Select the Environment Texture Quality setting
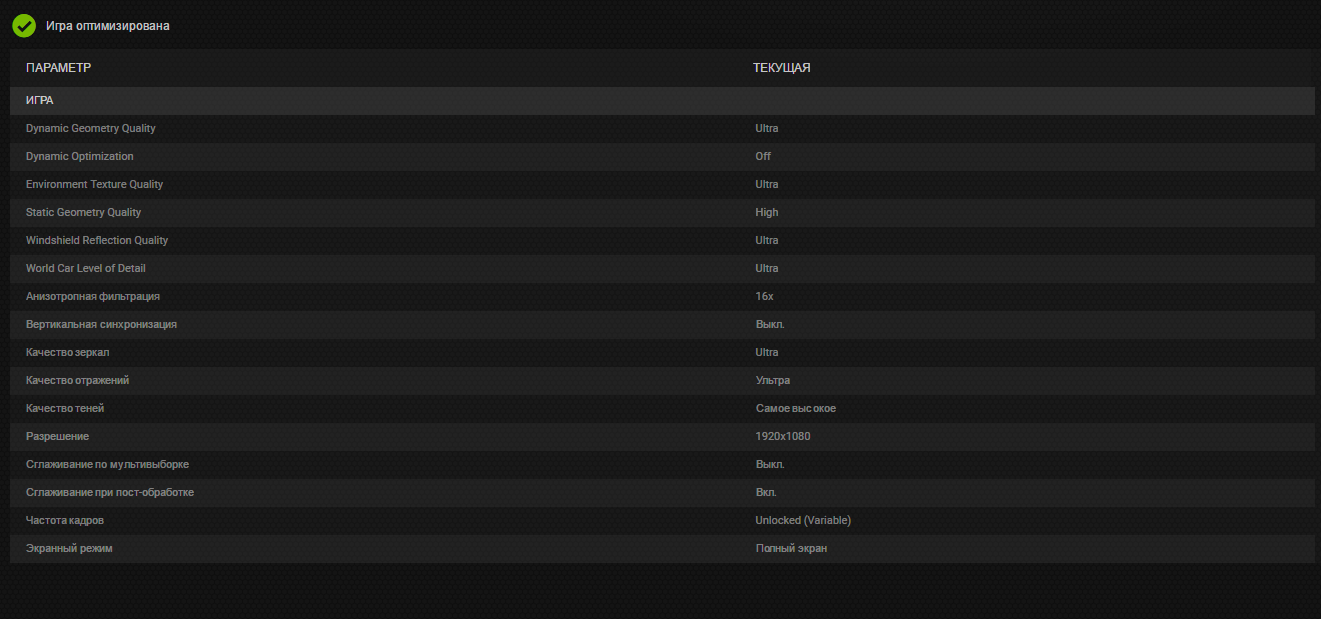1321x619 pixels. (94, 184)
